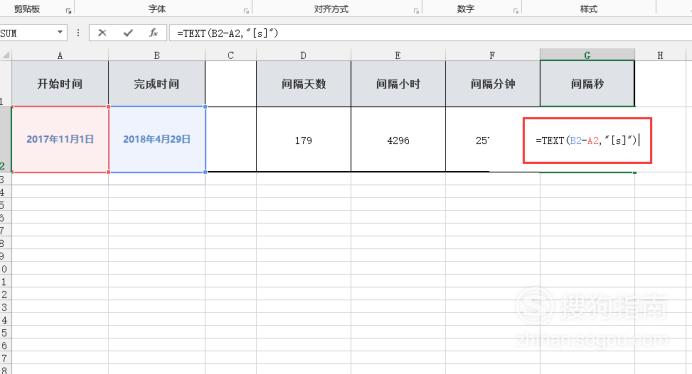Click the Select All corner triangle
This screenshot has height=374, width=692.
pos(6,55)
